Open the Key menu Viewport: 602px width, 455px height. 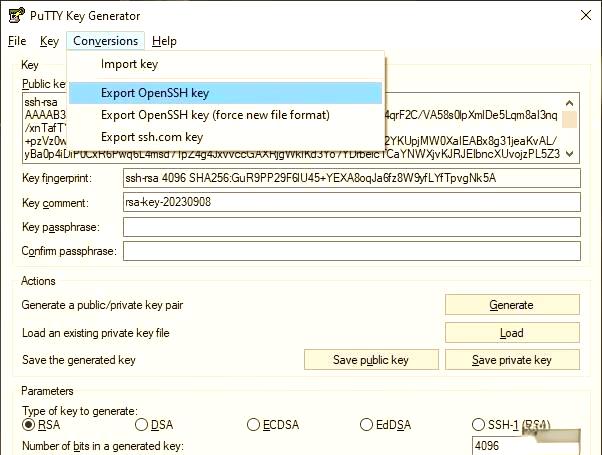click(x=49, y=41)
